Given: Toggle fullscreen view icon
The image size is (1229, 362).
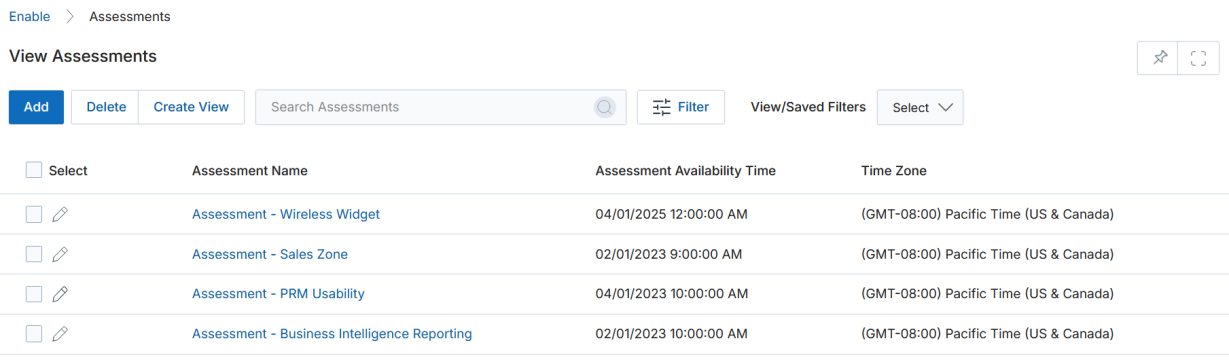Looking at the screenshot, I should [1199, 58].
